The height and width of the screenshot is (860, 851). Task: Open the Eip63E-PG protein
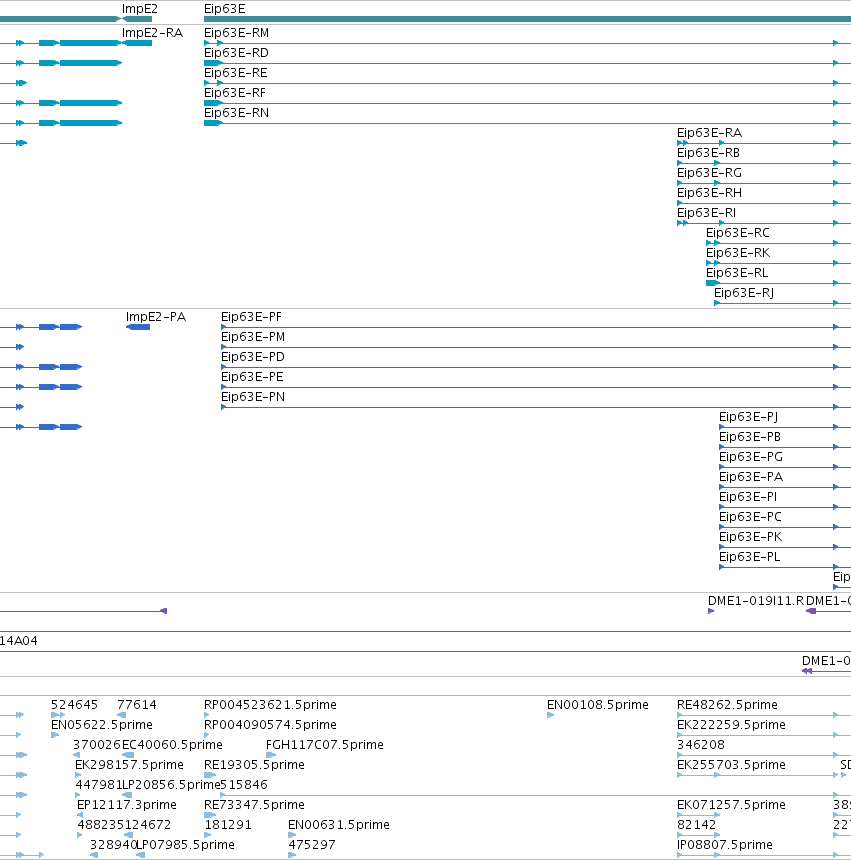pyautogui.click(x=751, y=457)
